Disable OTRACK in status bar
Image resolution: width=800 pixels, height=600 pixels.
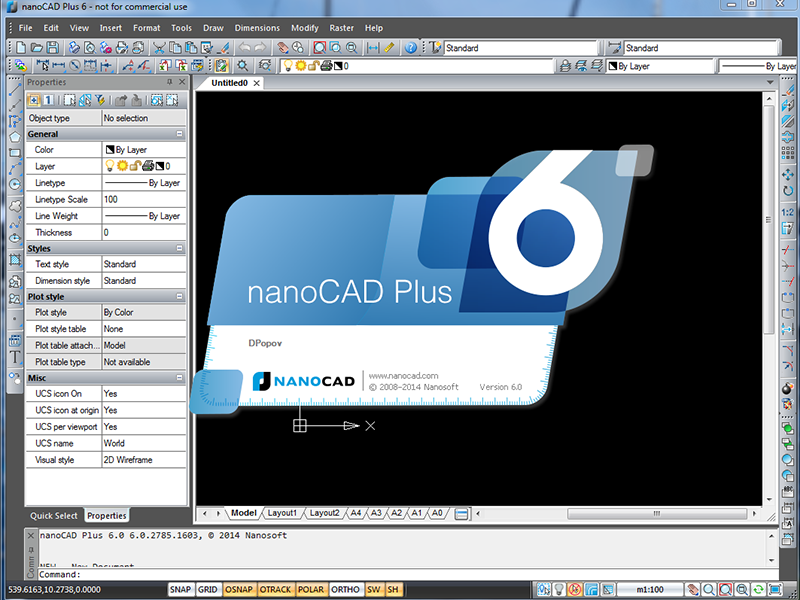pyautogui.click(x=276, y=590)
